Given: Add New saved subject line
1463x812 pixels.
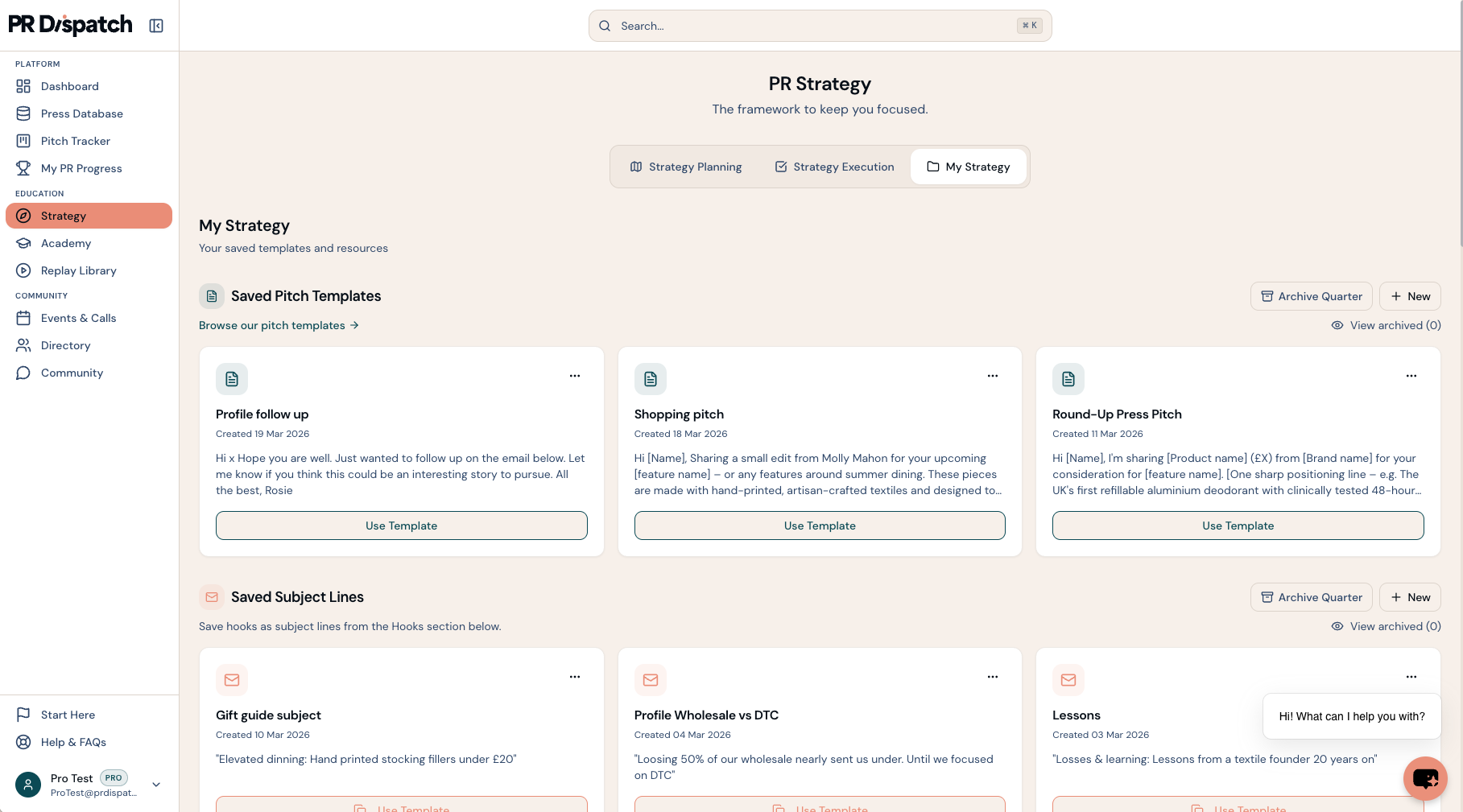Looking at the screenshot, I should click(x=1410, y=597).
